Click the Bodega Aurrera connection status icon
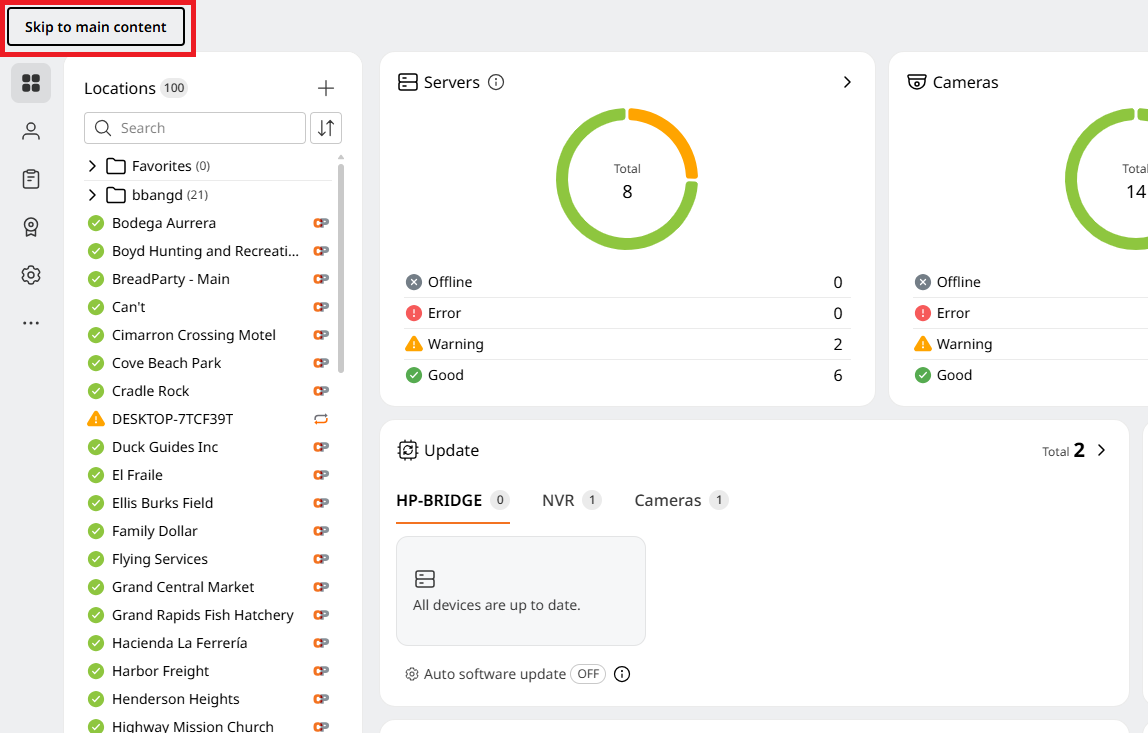The width and height of the screenshot is (1148, 733). [x=321, y=223]
